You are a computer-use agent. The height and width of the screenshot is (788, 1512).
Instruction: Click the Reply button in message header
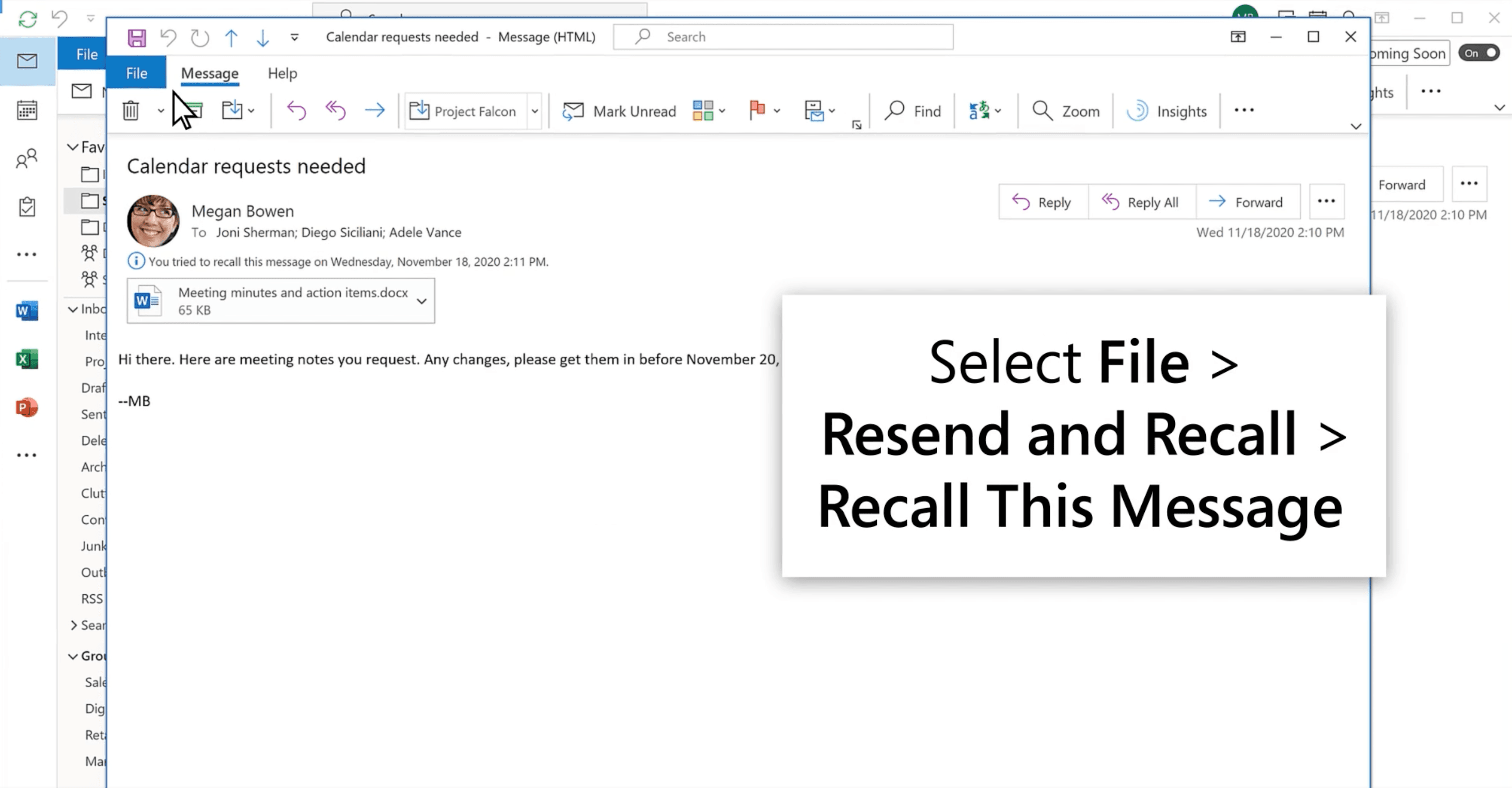[x=1043, y=202]
